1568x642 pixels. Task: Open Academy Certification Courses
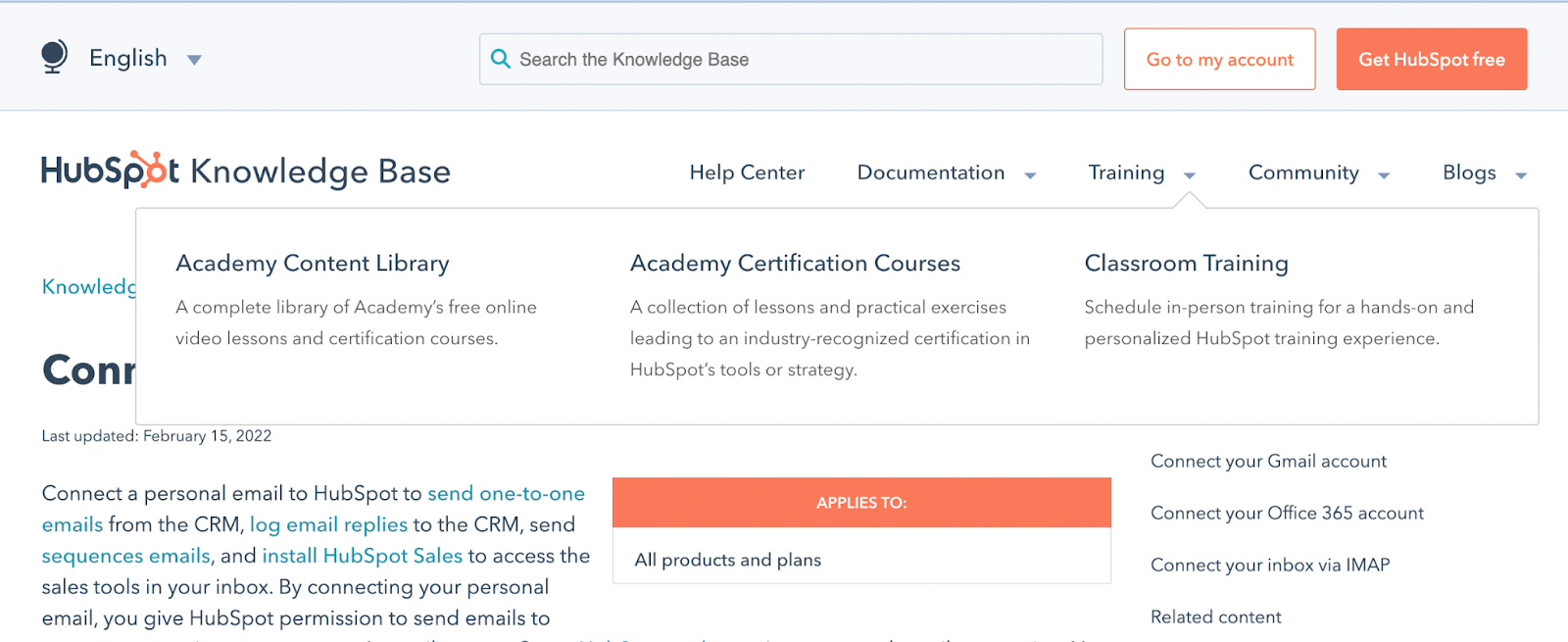pos(795,263)
